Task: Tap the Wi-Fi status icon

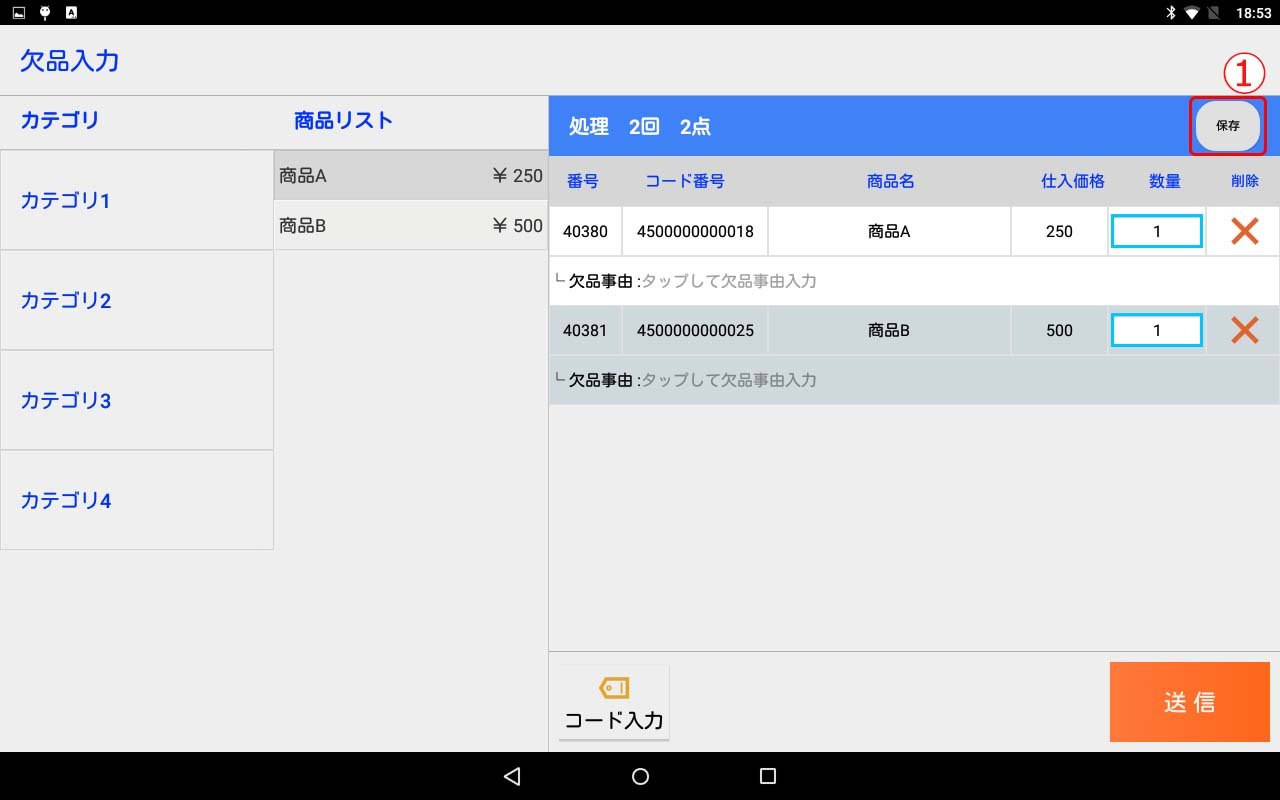Action: [1192, 13]
